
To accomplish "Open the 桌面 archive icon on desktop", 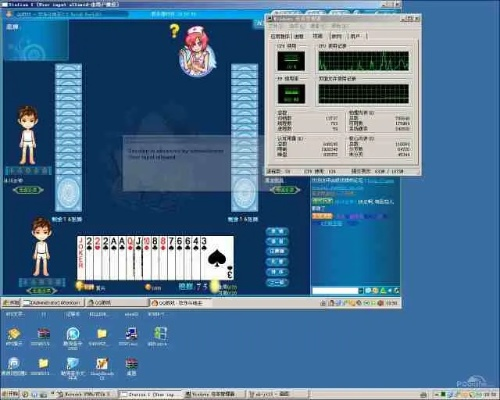I will click(x=132, y=367).
